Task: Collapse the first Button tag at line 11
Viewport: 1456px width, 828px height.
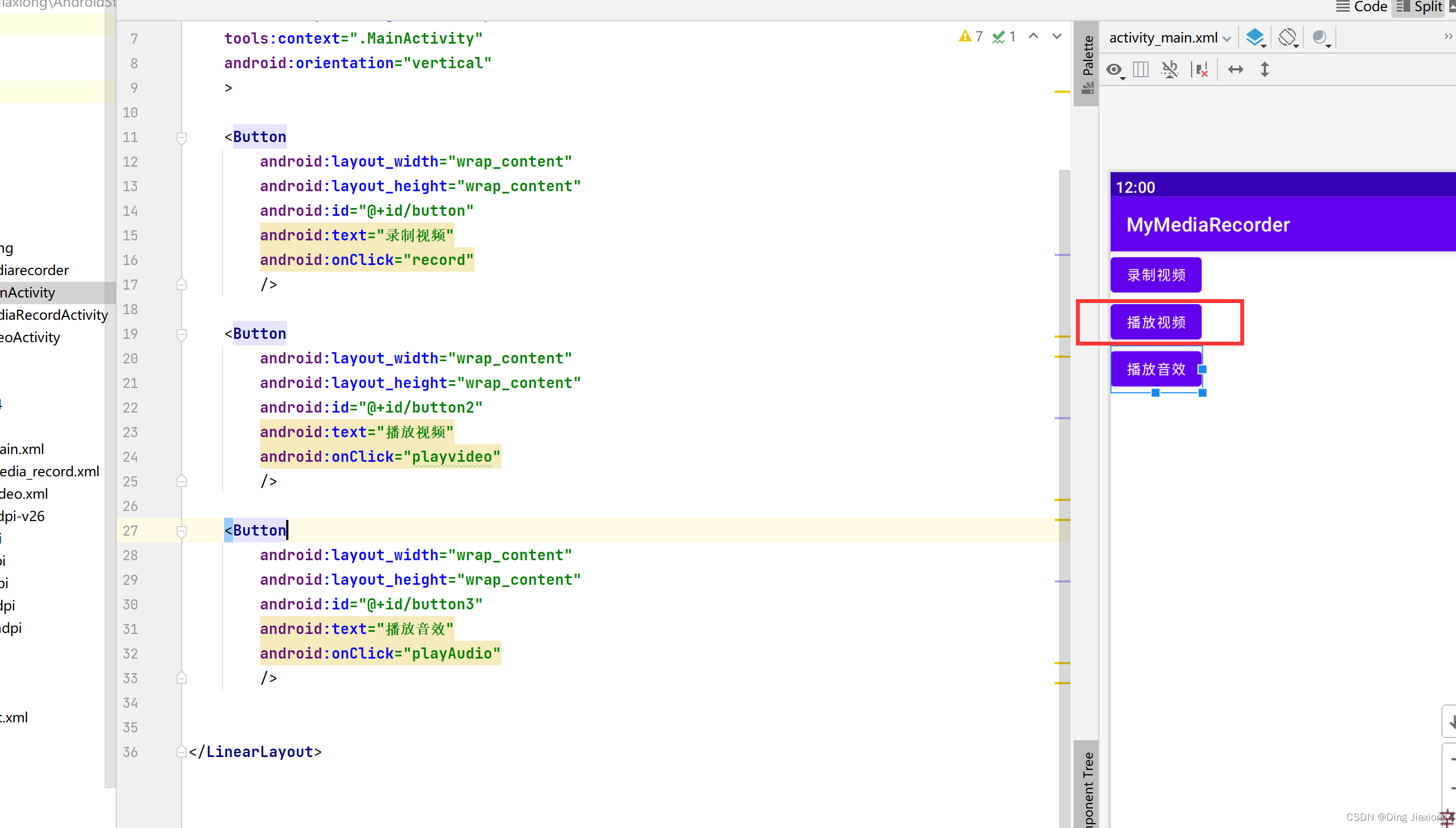Action: pyautogui.click(x=181, y=138)
